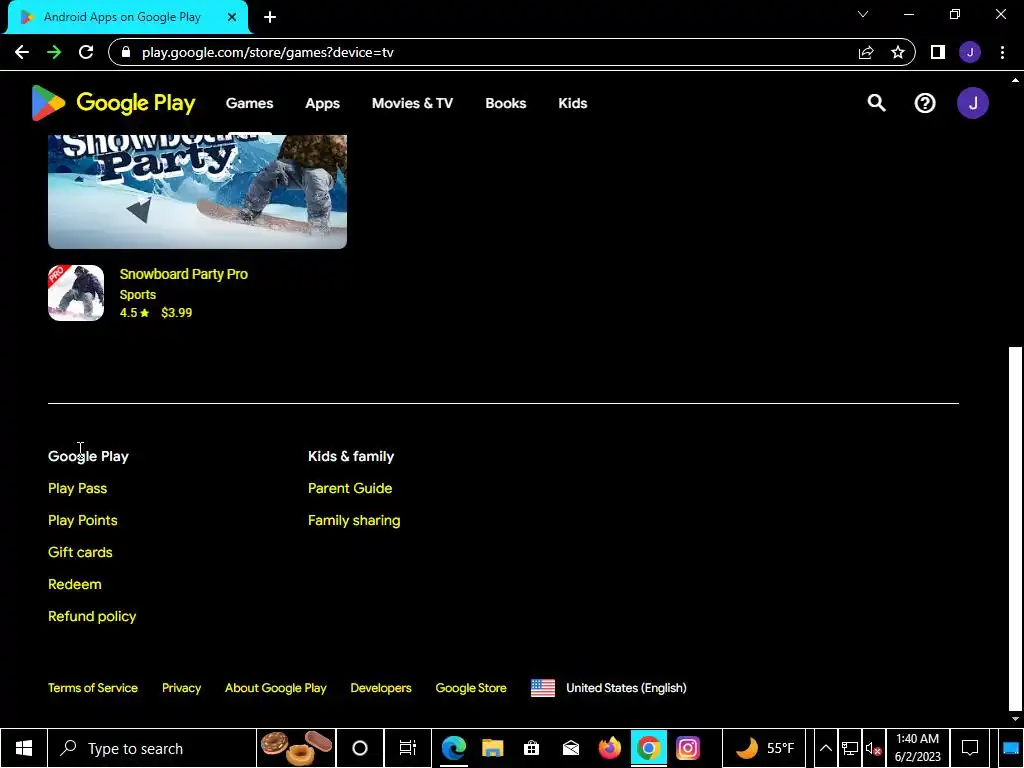Click the United States flag icon
This screenshot has height=768, width=1024.
click(x=543, y=688)
